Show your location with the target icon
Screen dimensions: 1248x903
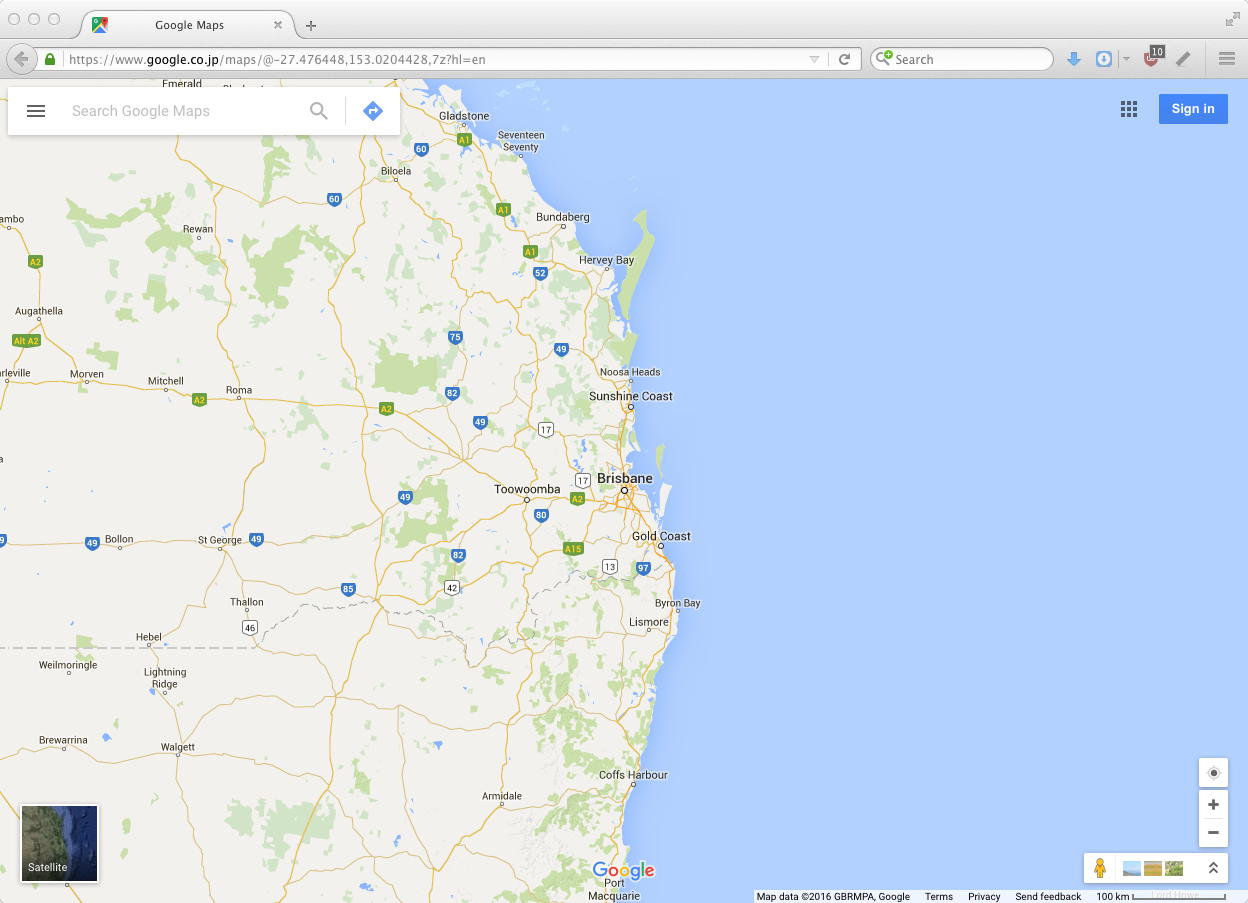point(1214,773)
